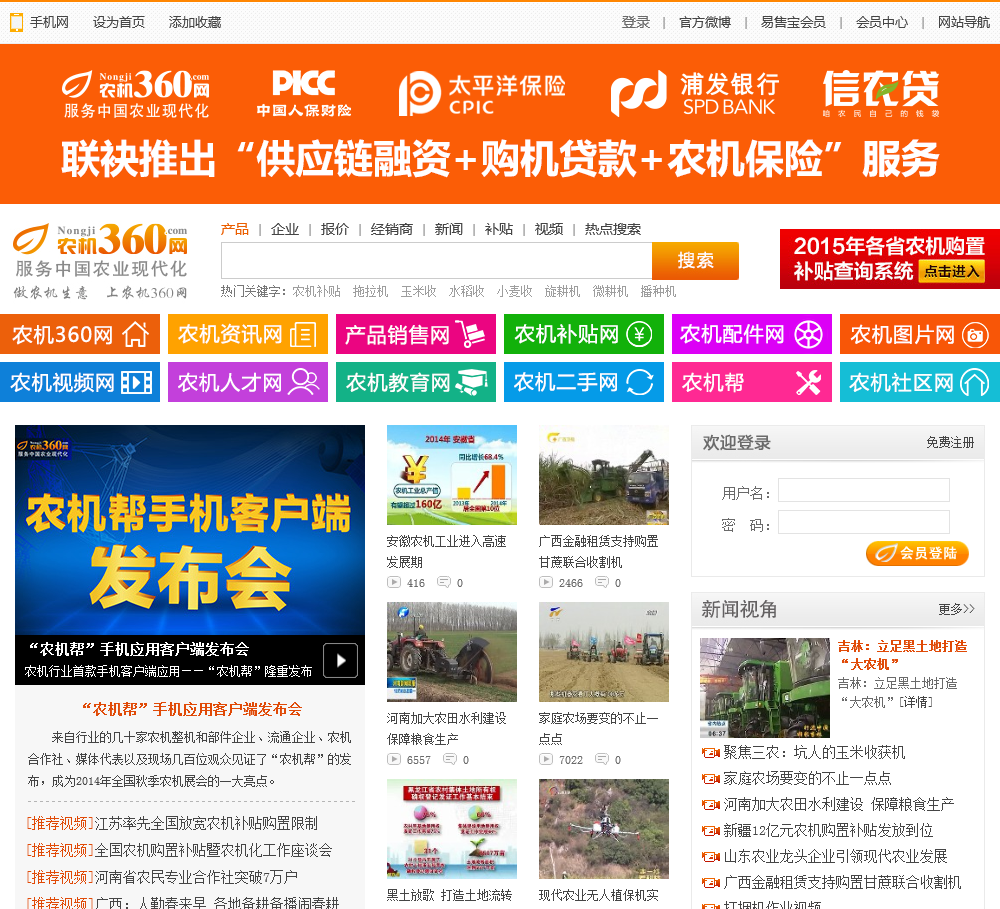The width and height of the screenshot is (1000, 909).
Task: Open the 农机360网 home tile
Action: 80,334
